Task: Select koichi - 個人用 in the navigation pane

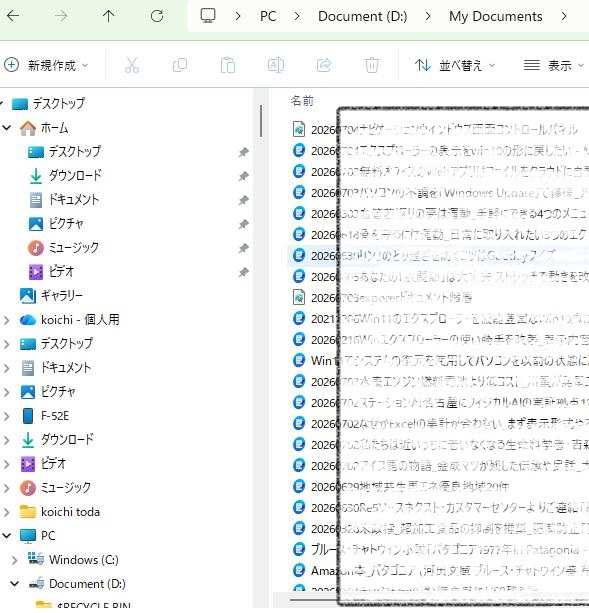Action: coord(70,320)
